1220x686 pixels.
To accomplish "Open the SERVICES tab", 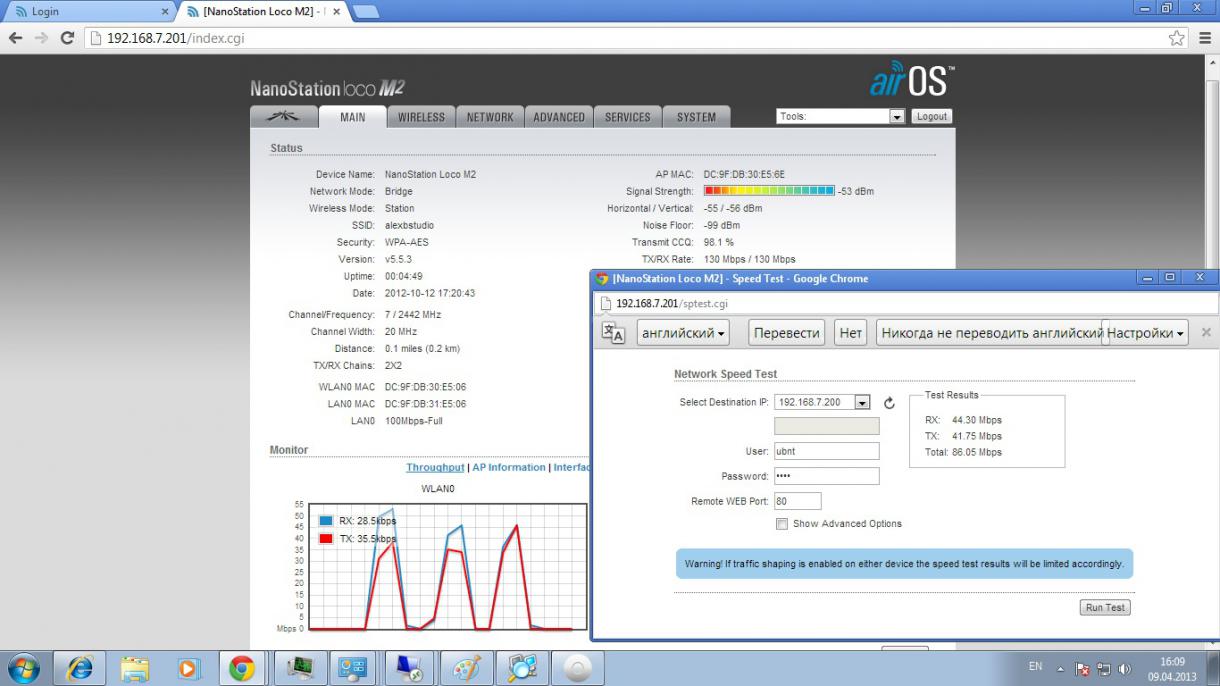I will pos(628,117).
